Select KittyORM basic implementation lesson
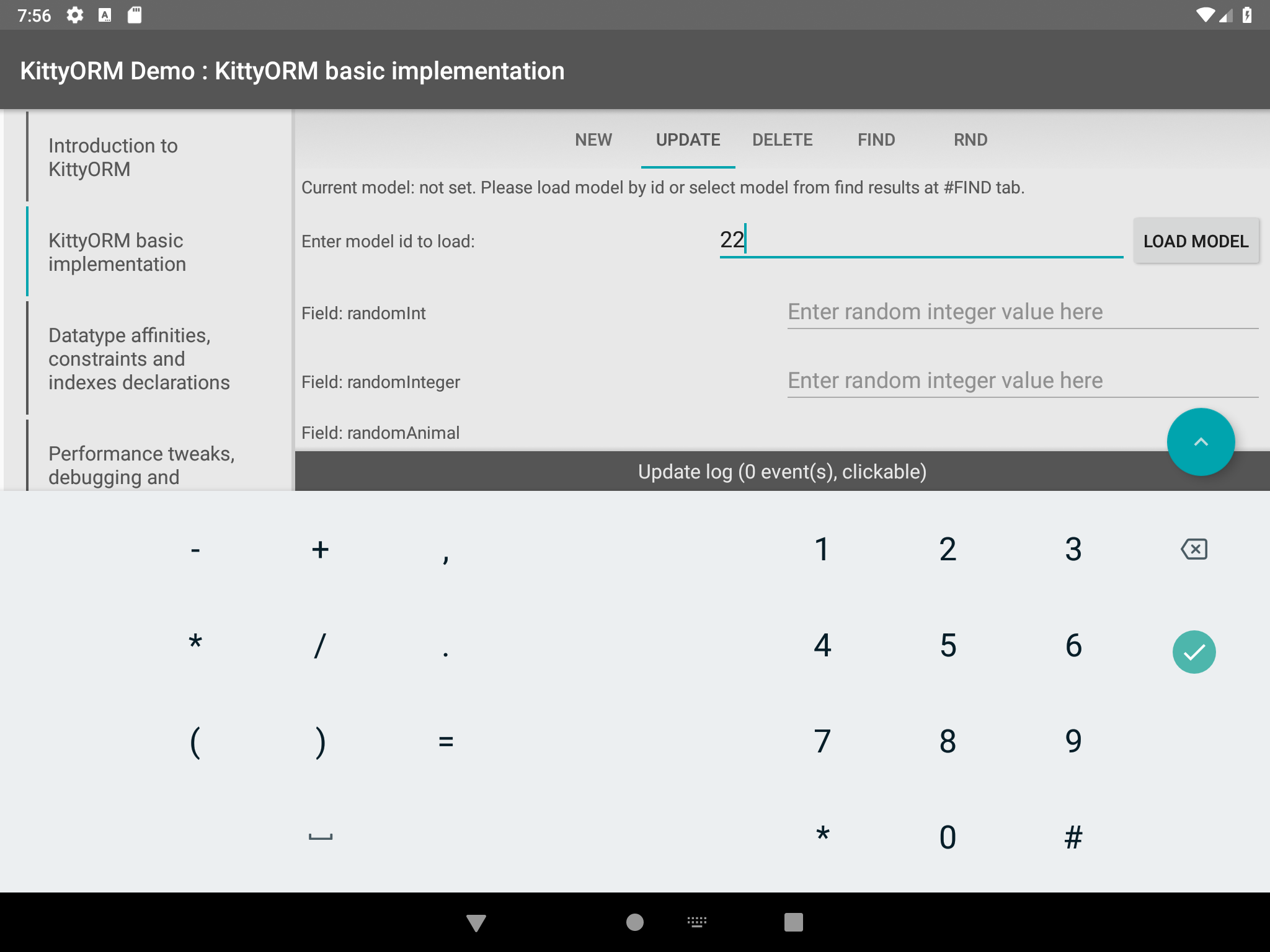The image size is (1270, 952). point(159,252)
